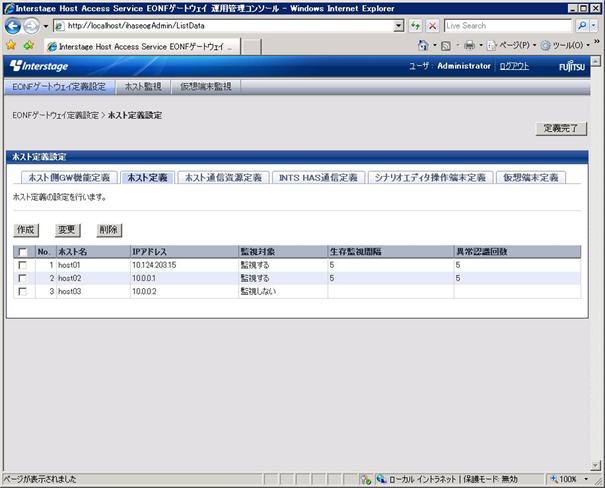Select the Interstage Host Access Service browser tab
Image resolution: width=605 pixels, height=488 pixels.
pyautogui.click(x=142, y=47)
